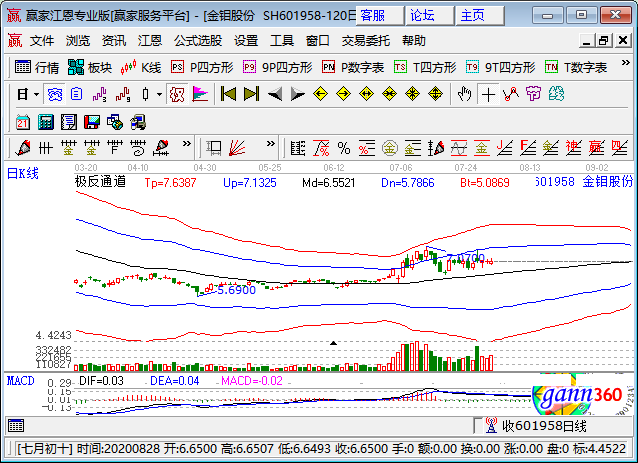Open the notepad document icon

click(69, 122)
